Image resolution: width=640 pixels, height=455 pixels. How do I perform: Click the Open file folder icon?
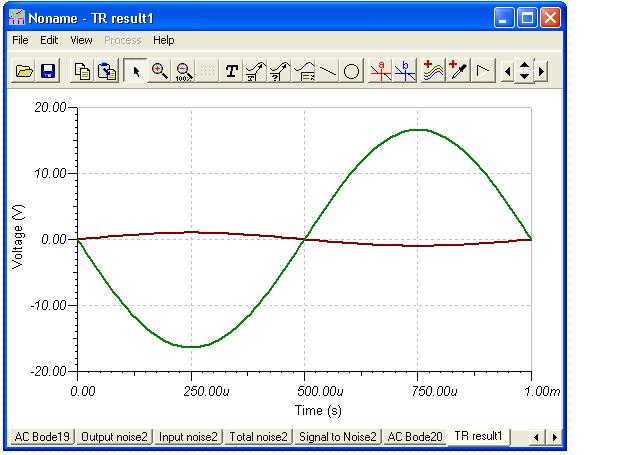[24, 71]
